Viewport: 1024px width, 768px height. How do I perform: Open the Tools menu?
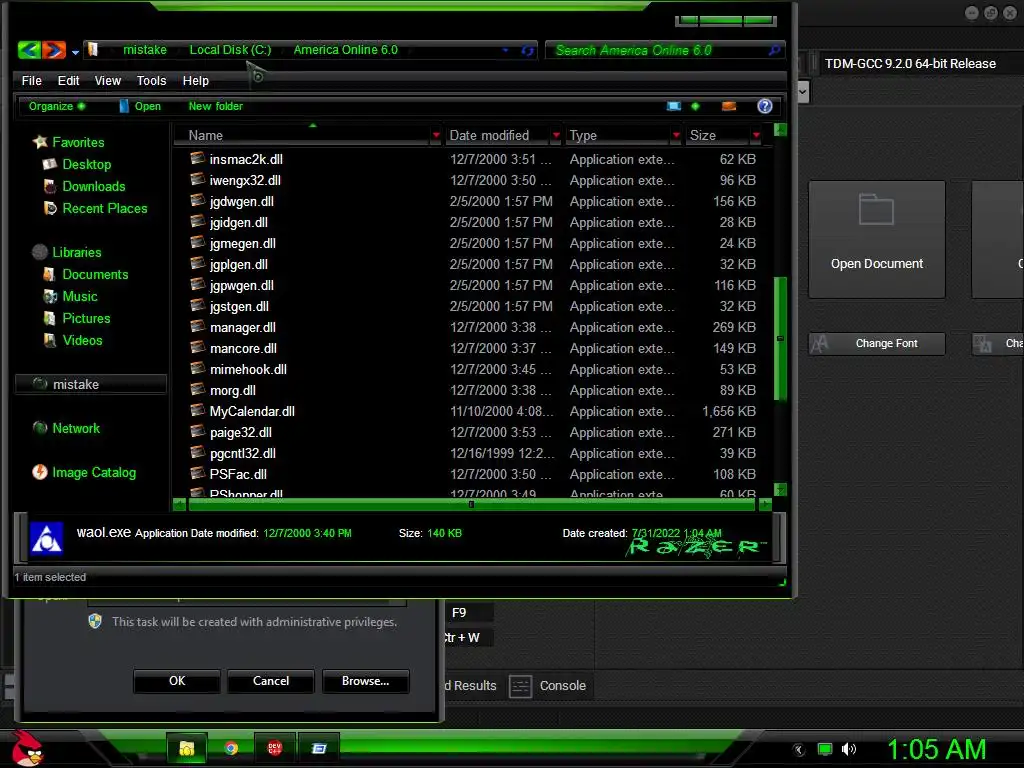[152, 80]
